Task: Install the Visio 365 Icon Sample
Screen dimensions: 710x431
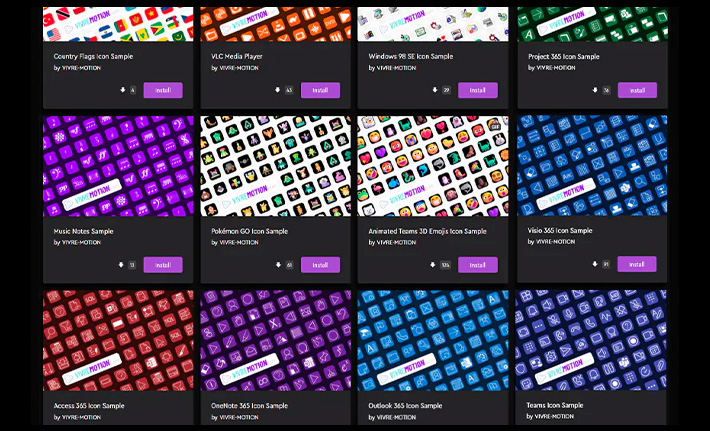Action: click(x=637, y=264)
